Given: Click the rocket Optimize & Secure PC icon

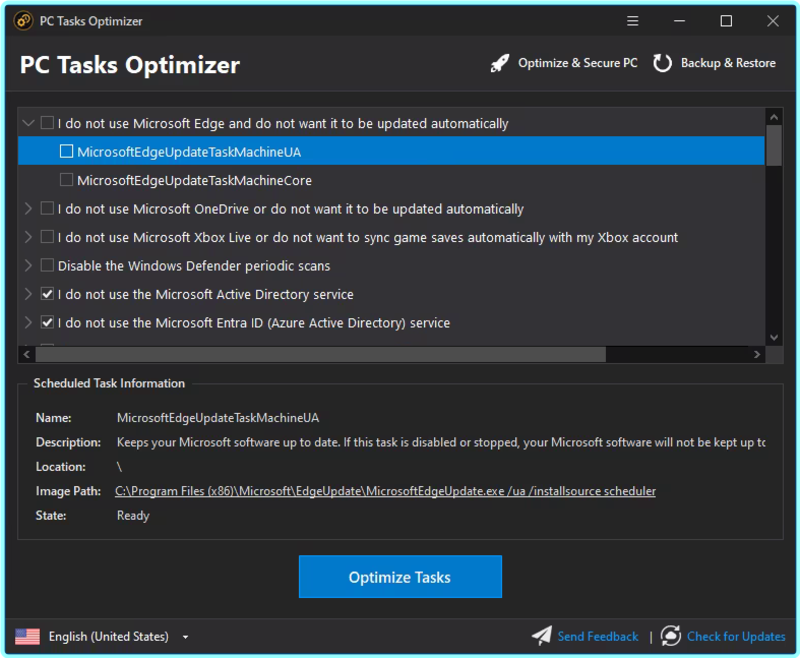Looking at the screenshot, I should click(500, 63).
